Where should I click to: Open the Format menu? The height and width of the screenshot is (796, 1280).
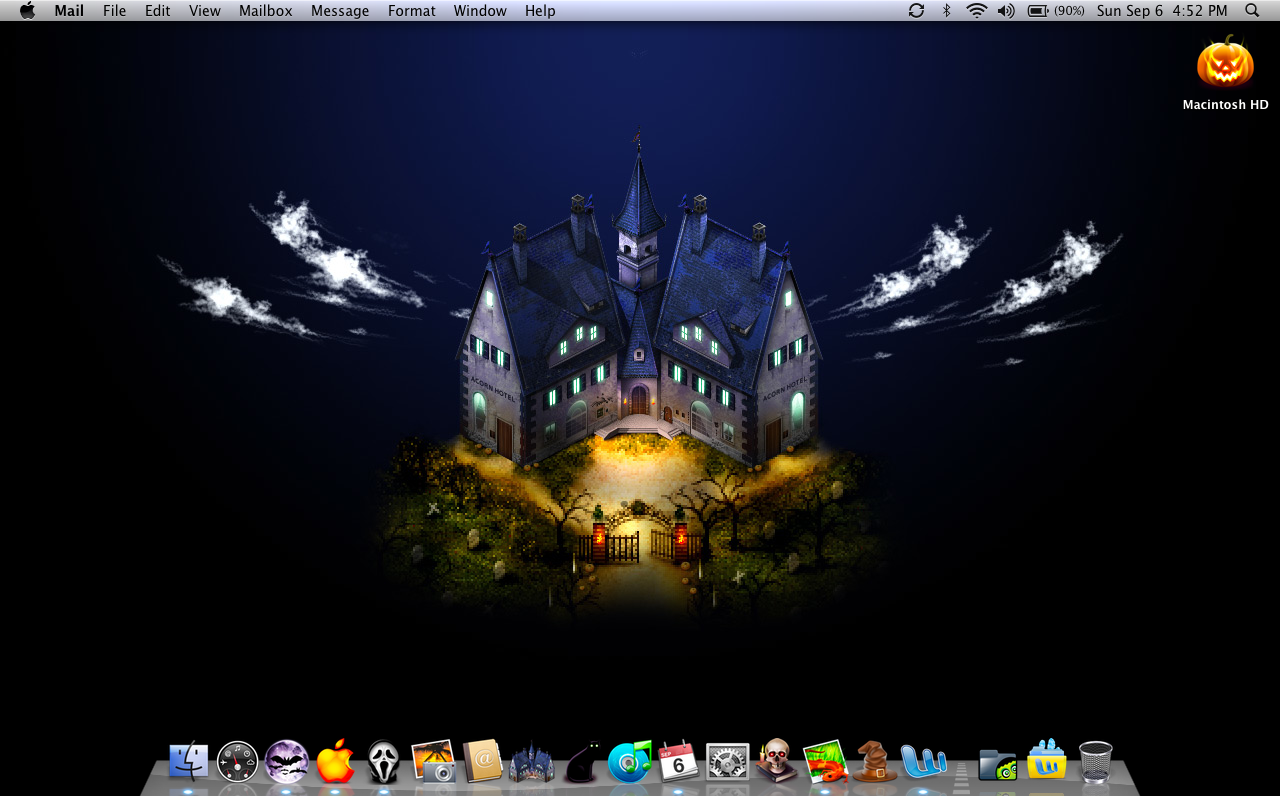click(x=412, y=11)
